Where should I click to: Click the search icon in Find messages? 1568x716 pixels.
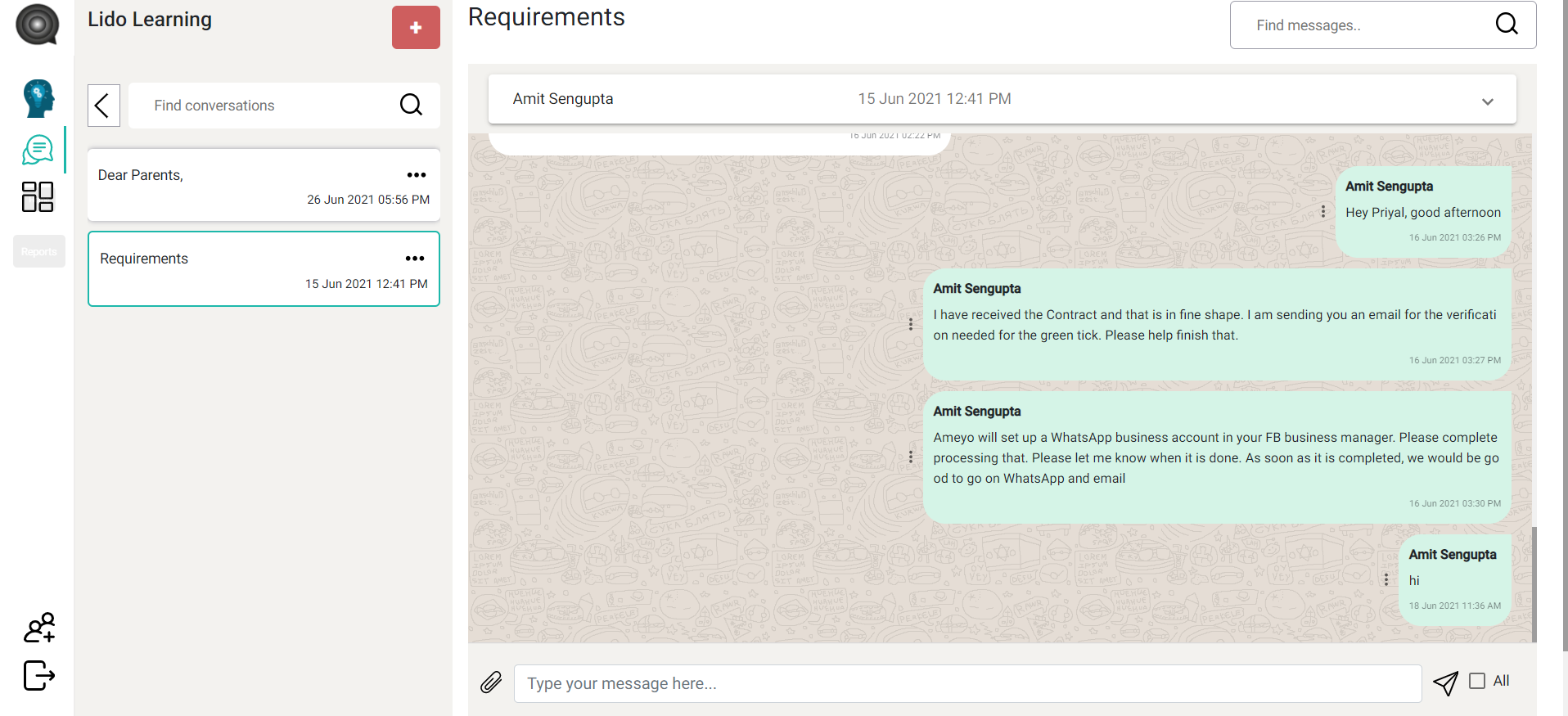[x=1507, y=25]
